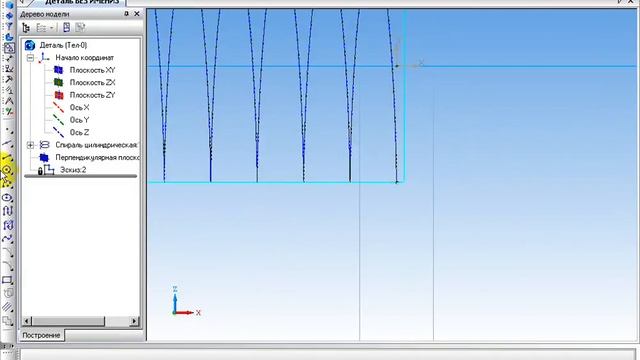Select the Rectangle tool

(x=7, y=280)
